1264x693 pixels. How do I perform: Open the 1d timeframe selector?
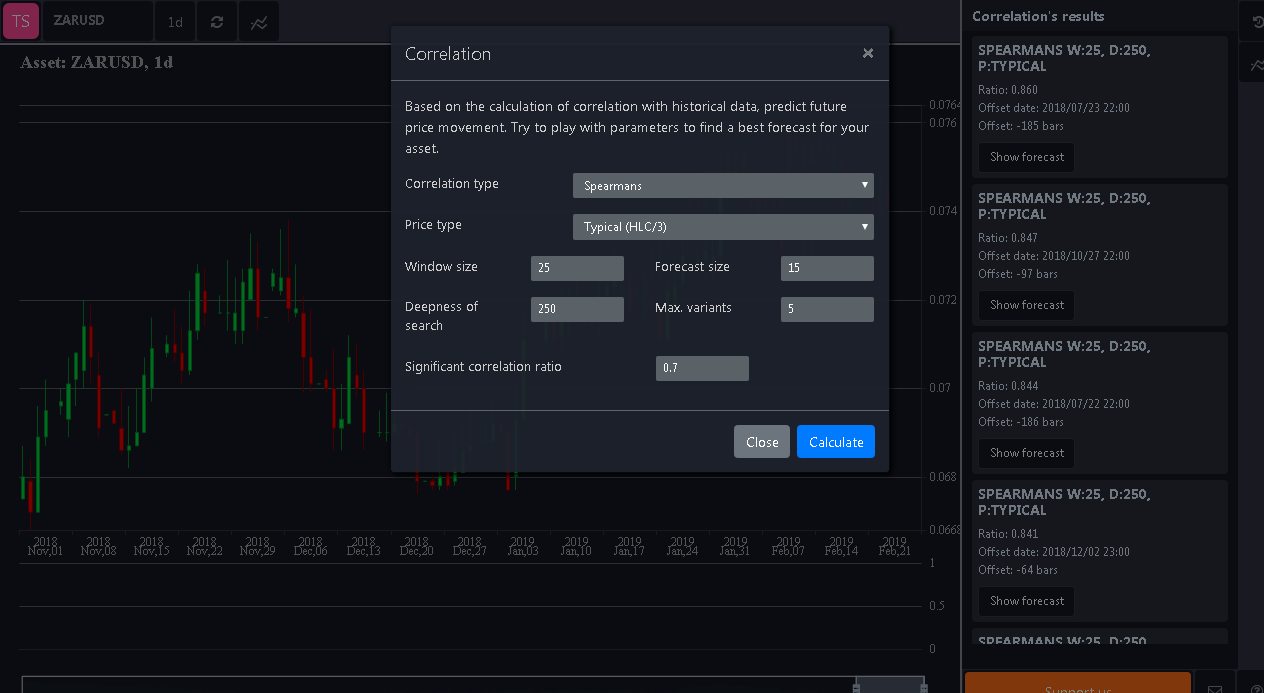click(175, 22)
